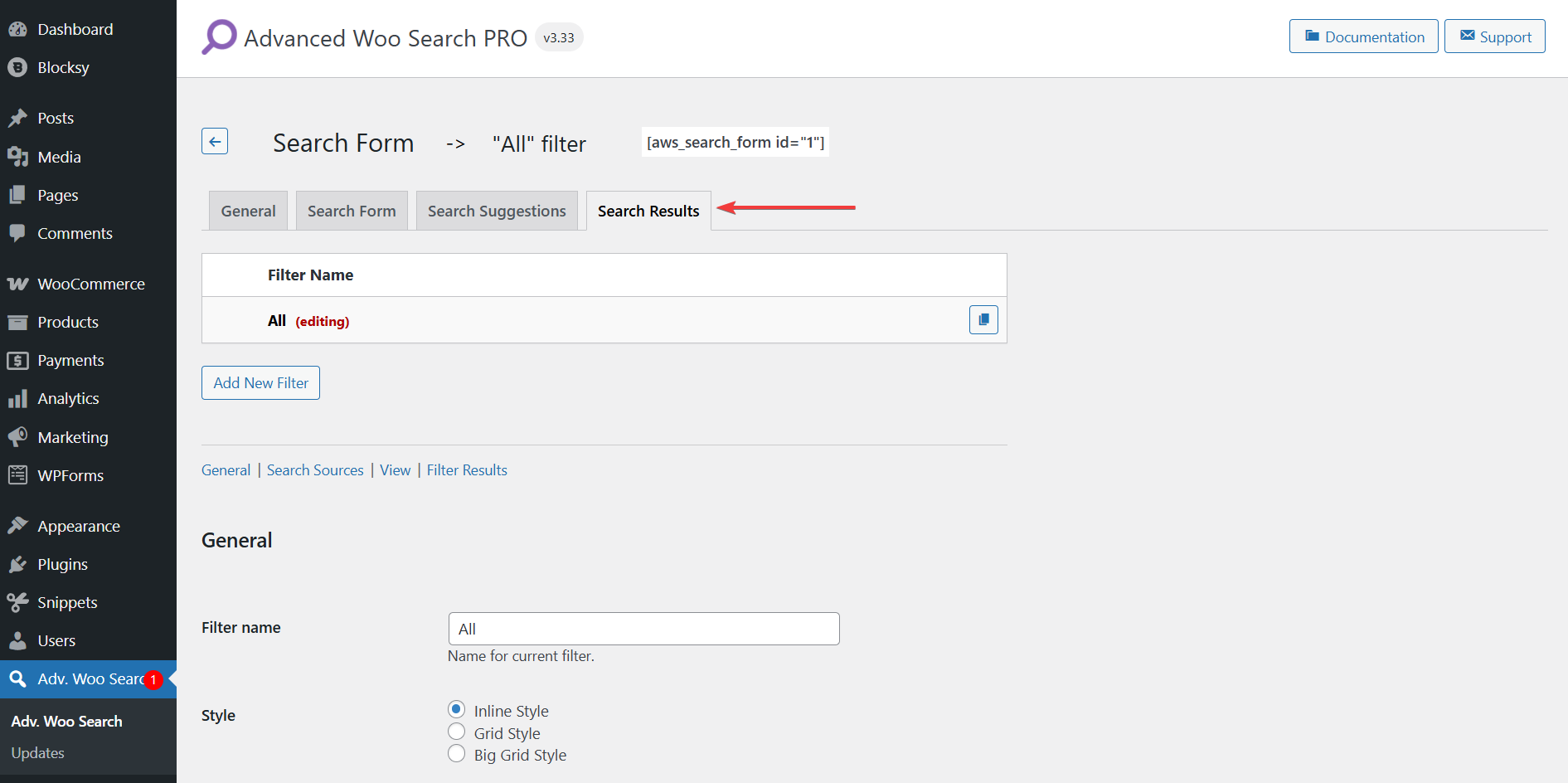Open Appearance menu label in sidebar
This screenshot has height=783, width=1568.
tap(79, 526)
